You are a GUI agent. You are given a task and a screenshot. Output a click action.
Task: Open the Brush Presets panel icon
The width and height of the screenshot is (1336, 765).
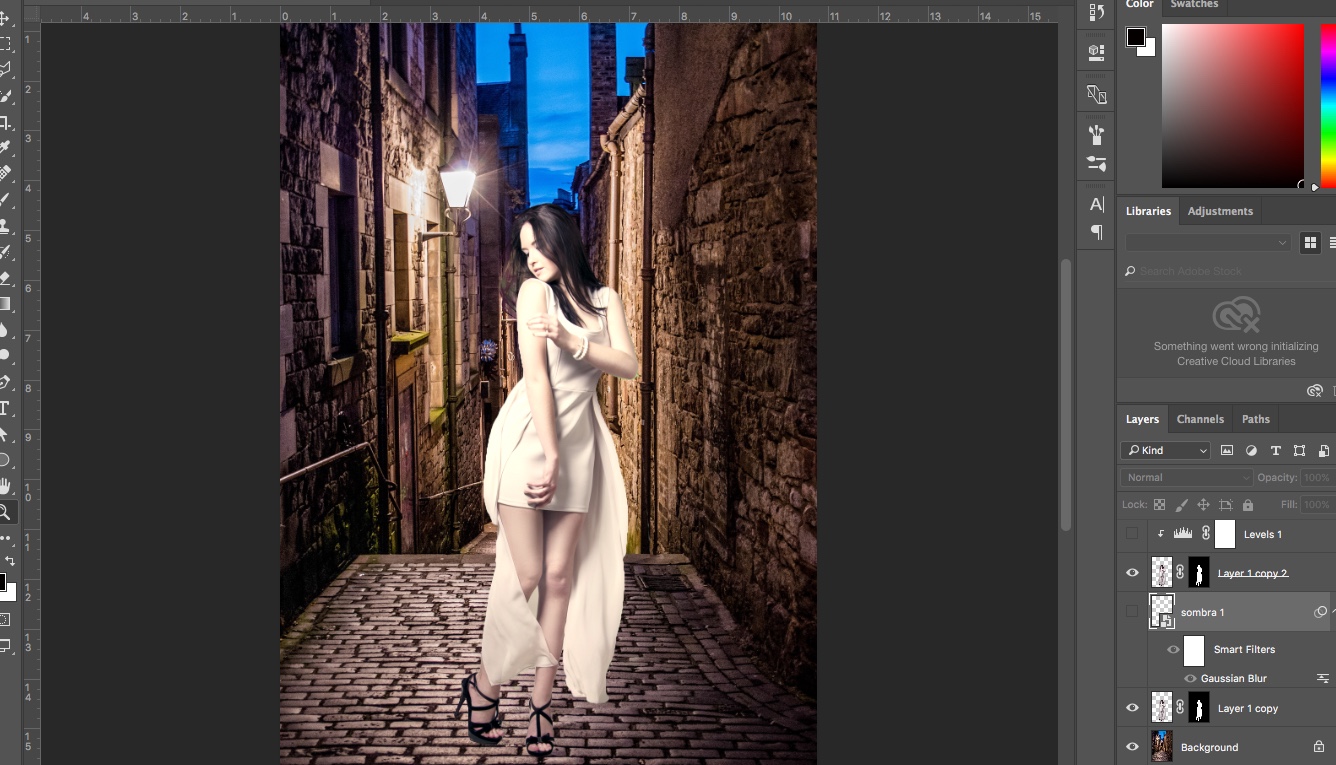[x=1096, y=134]
